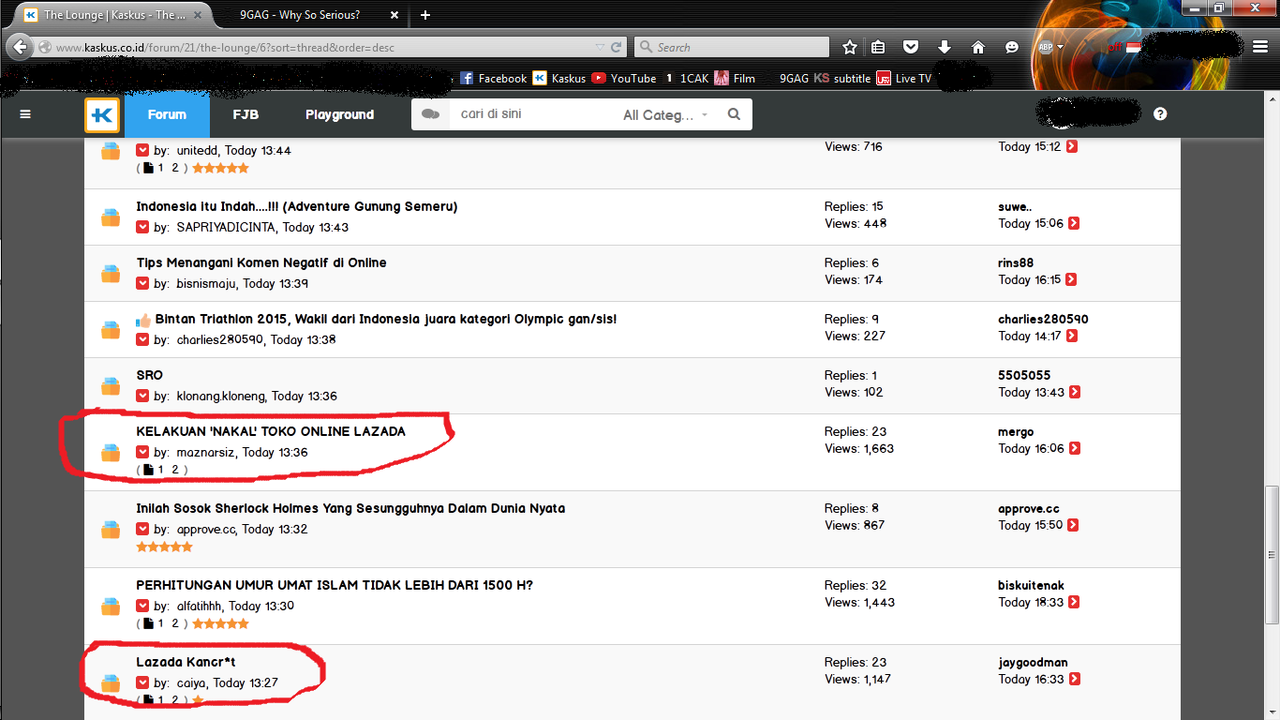This screenshot has width=1280, height=720.
Task: Open the Live TV bookmark
Action: pos(904,78)
